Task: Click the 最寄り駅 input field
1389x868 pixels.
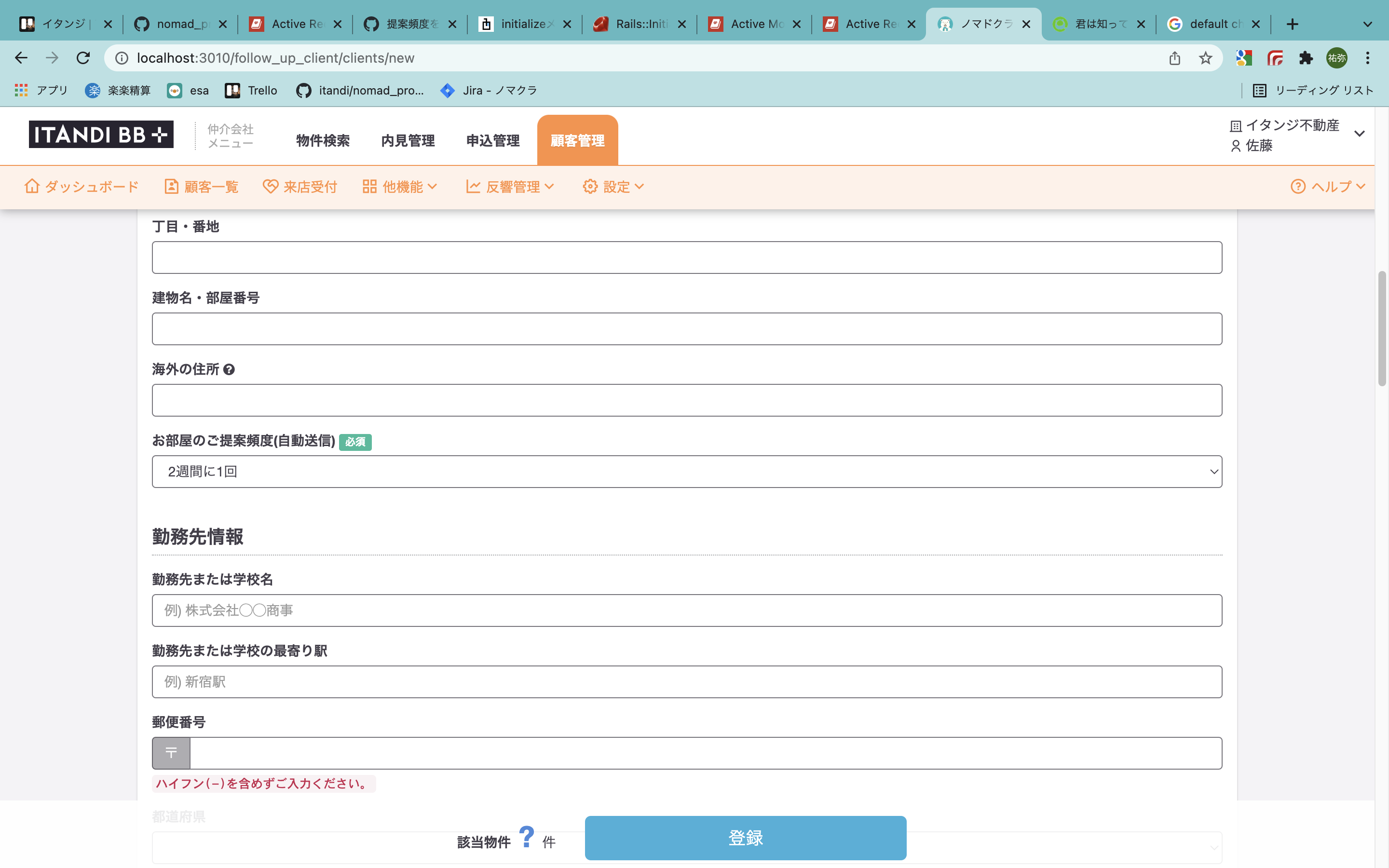Action: [686, 682]
